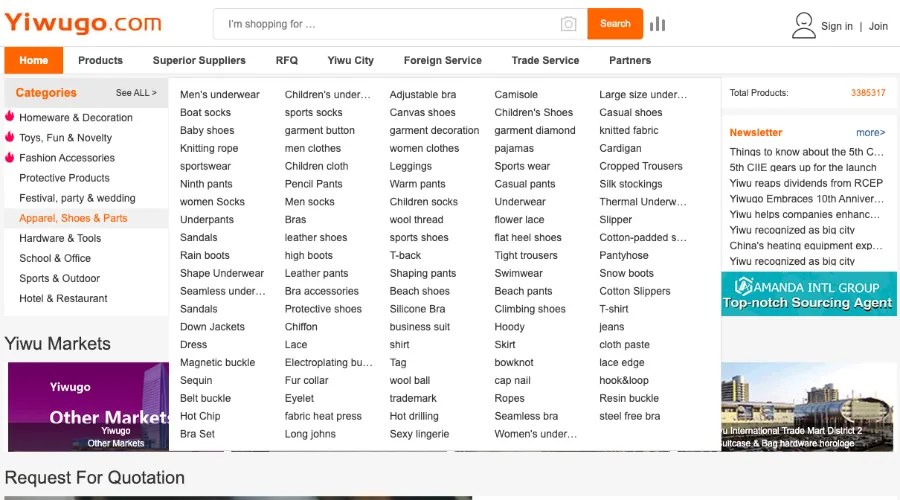
Task: Open Fur collar subcategory
Action: tap(307, 381)
